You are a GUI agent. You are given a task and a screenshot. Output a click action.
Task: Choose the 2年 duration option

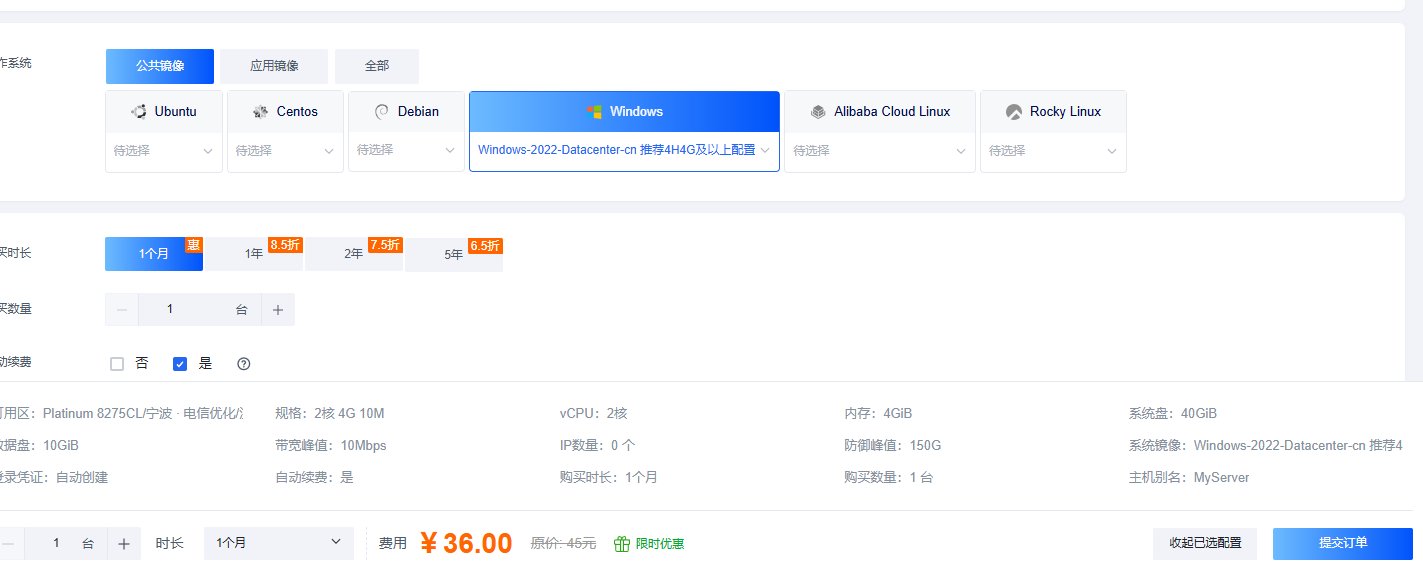pyautogui.click(x=354, y=254)
